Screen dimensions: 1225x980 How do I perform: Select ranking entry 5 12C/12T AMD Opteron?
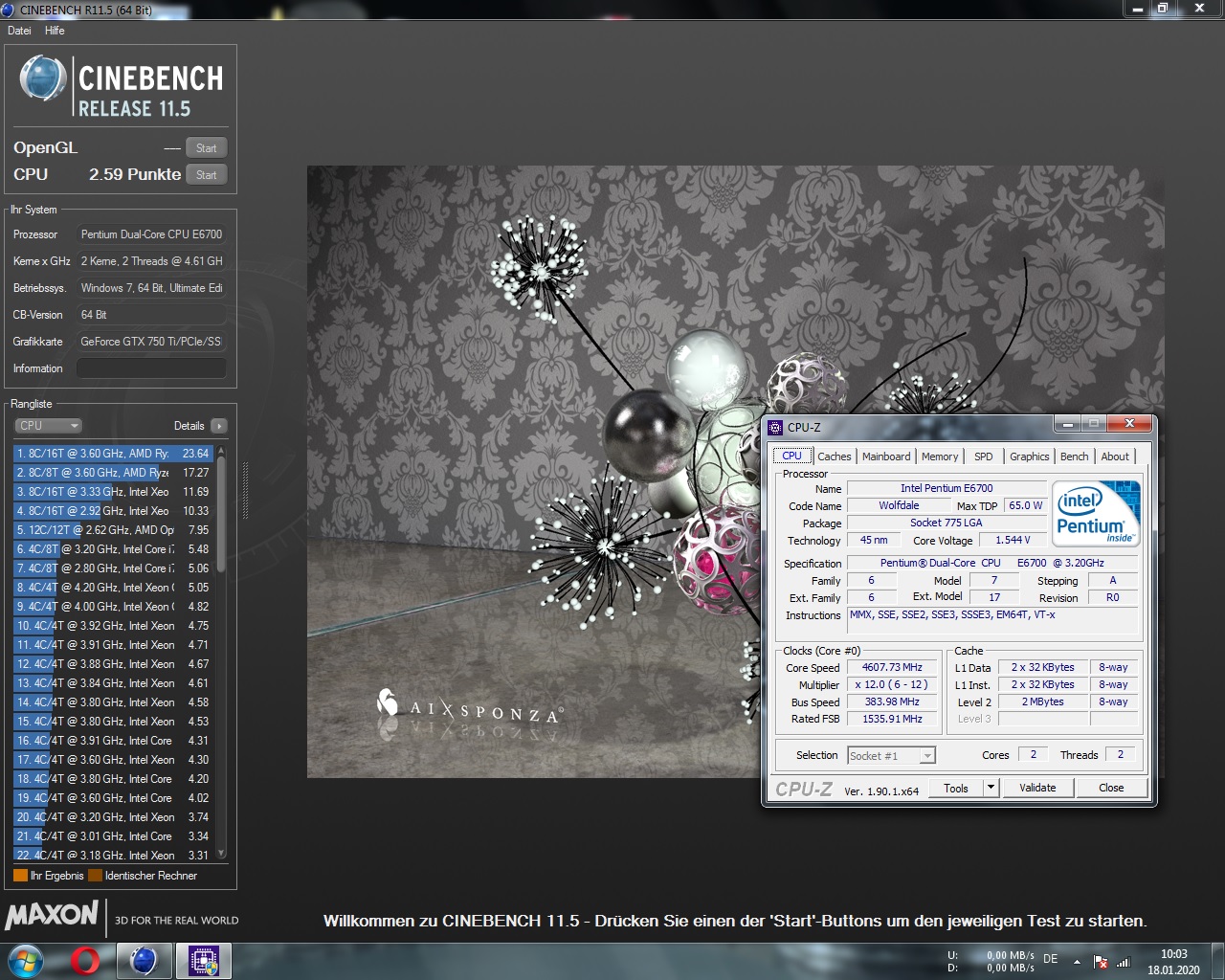pos(113,530)
